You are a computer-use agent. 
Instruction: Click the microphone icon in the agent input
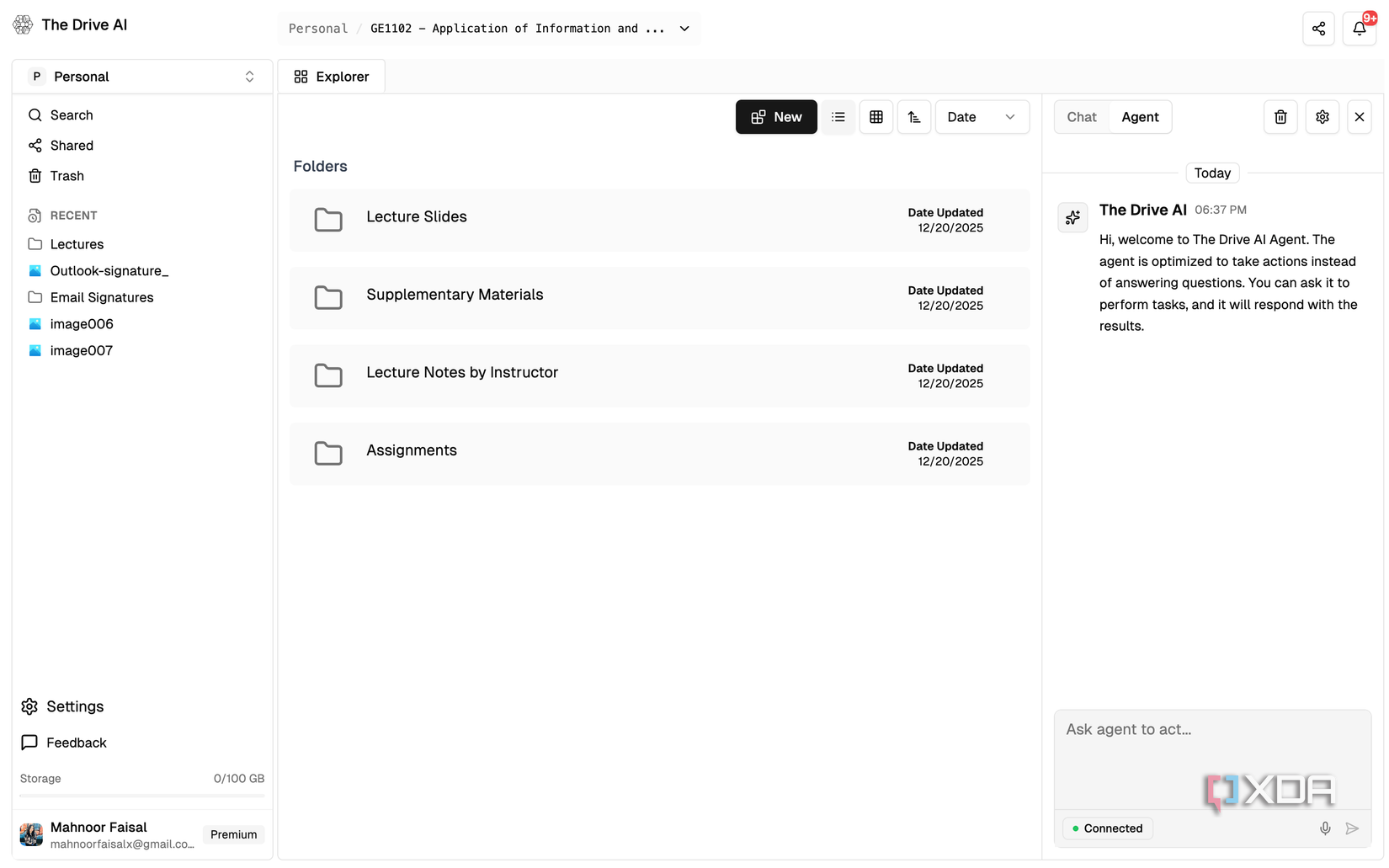[1325, 828]
